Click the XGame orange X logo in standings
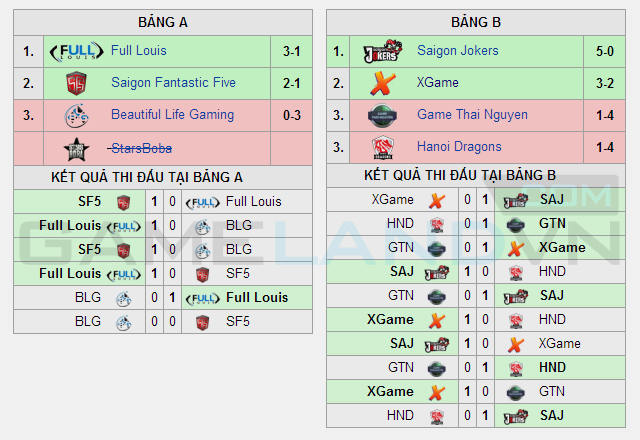The height and width of the screenshot is (440, 640). (383, 84)
